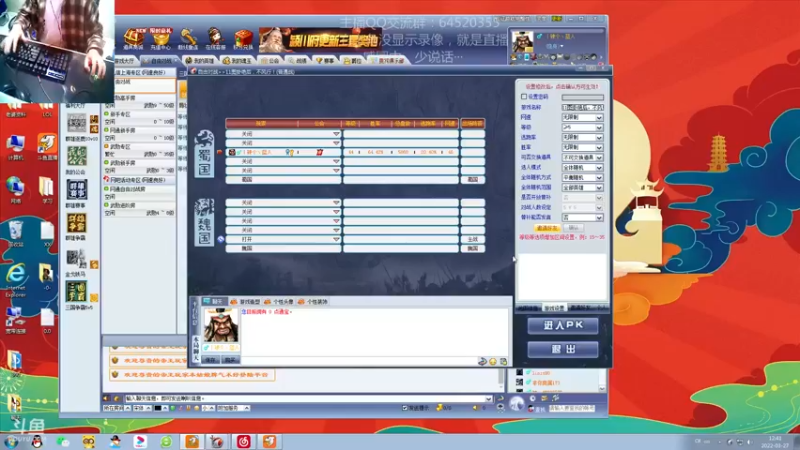This screenshot has width=800, height=450.
Task: Open the 群雄赛事 sidebar icon
Action: [77, 190]
